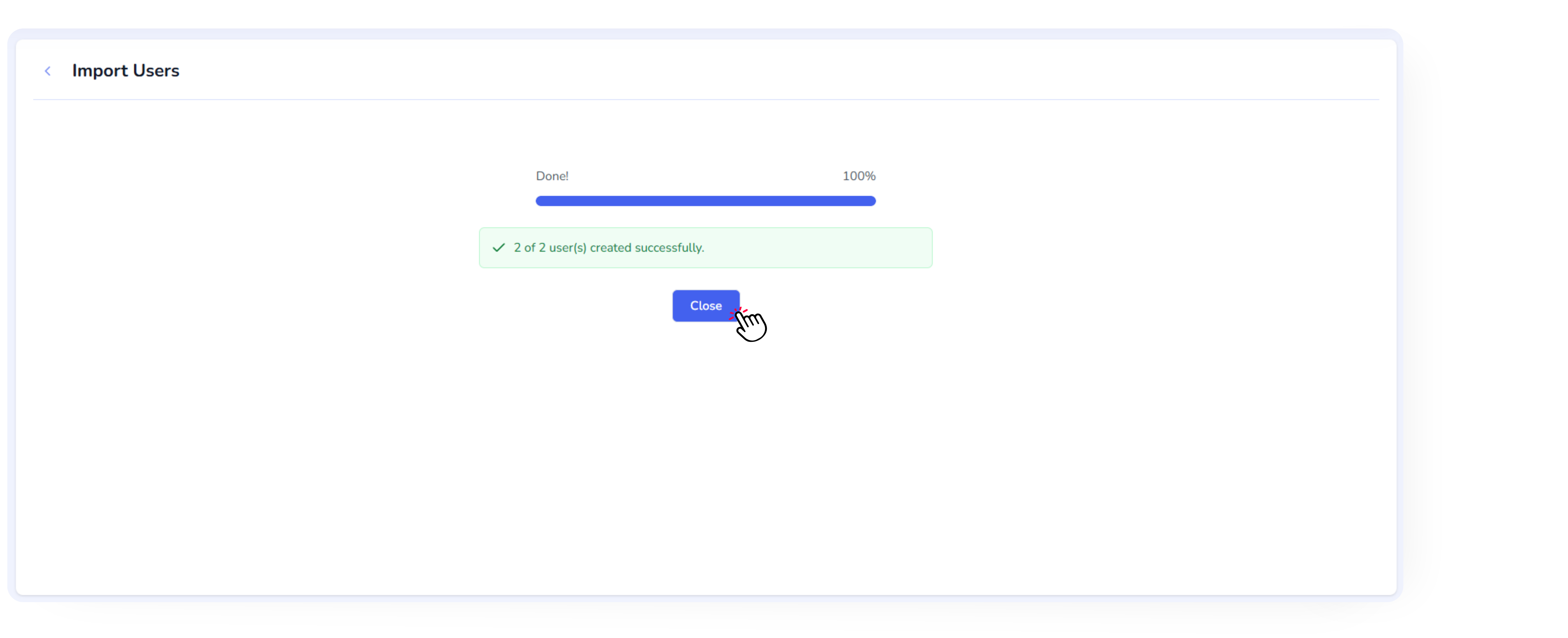Viewport: 1568px width, 638px height.
Task: Click the middle of the blue progress bar
Action: (x=706, y=201)
